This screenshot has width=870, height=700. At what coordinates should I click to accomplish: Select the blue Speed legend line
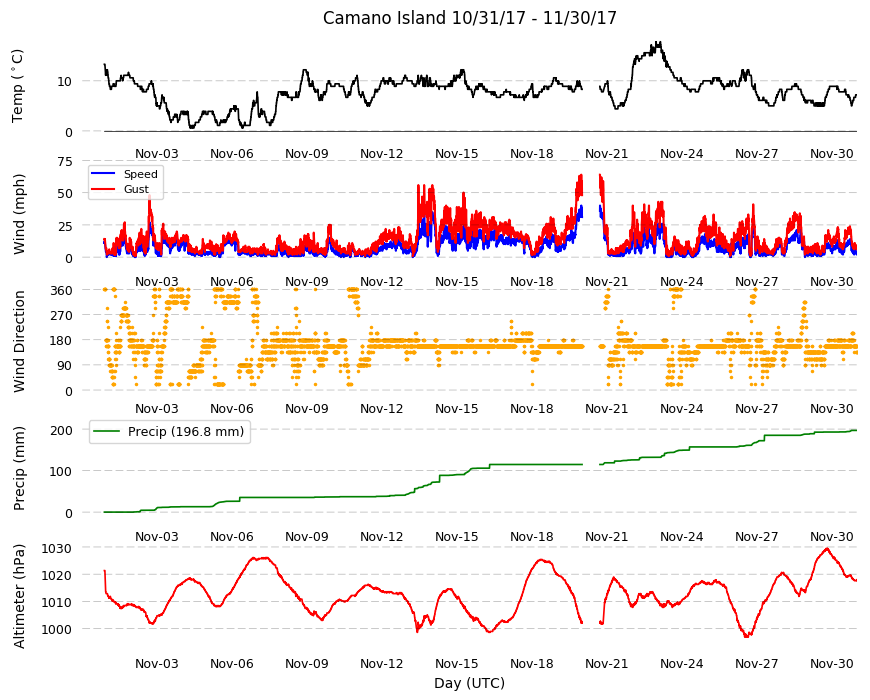point(103,174)
